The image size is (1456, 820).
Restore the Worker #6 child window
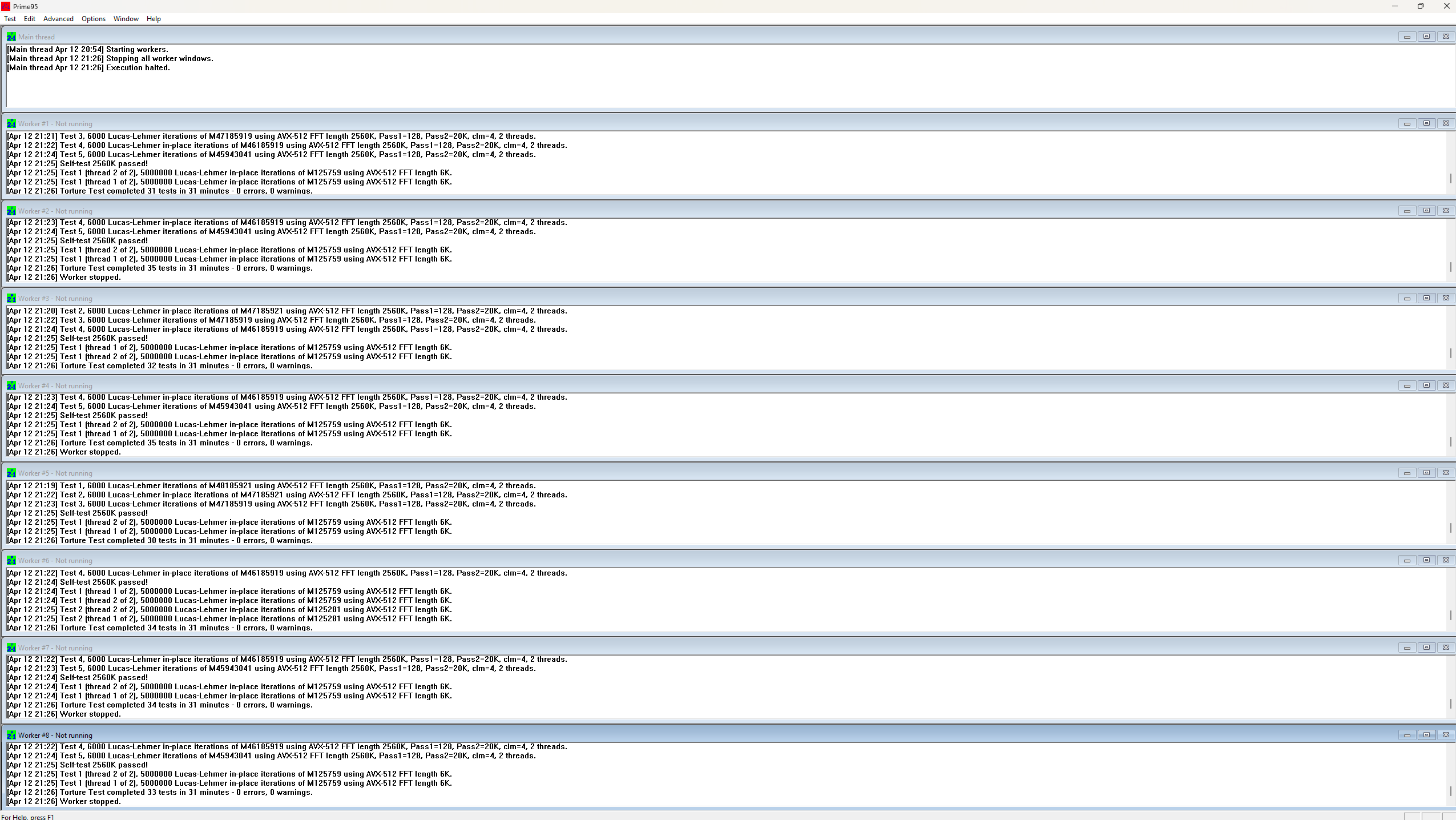(x=1426, y=560)
